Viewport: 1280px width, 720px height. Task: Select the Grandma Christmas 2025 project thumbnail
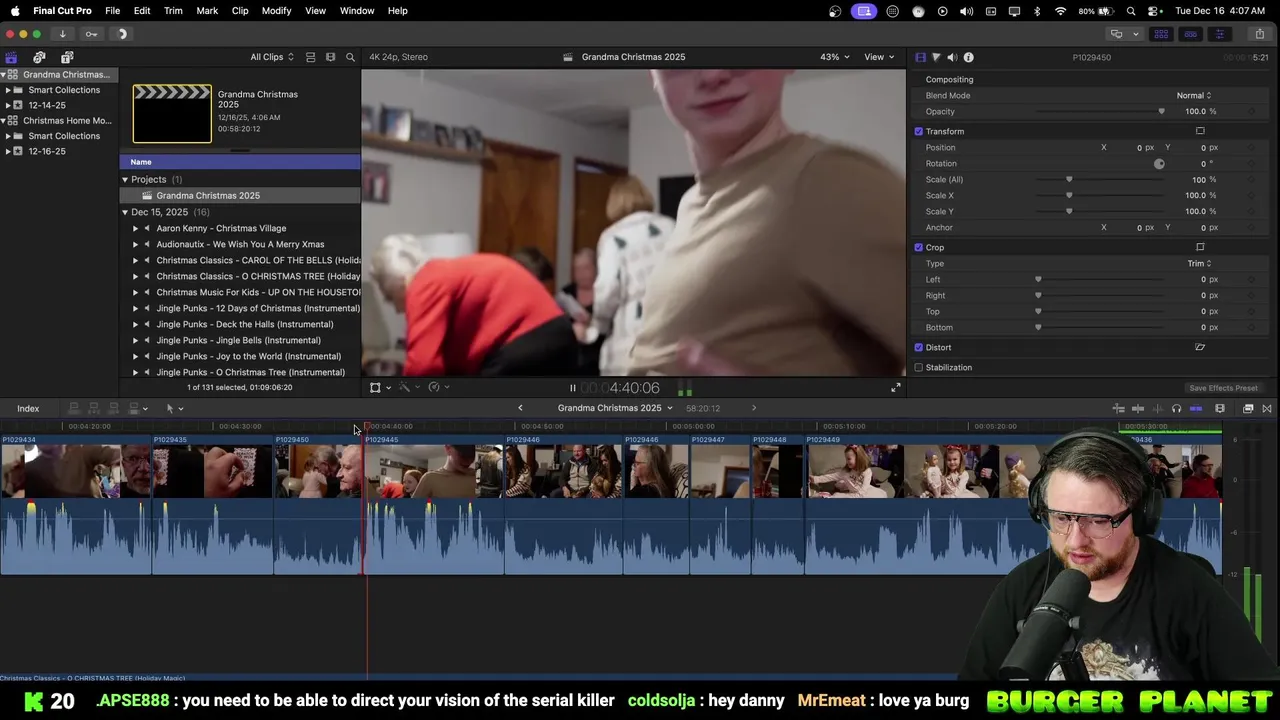[x=172, y=114]
